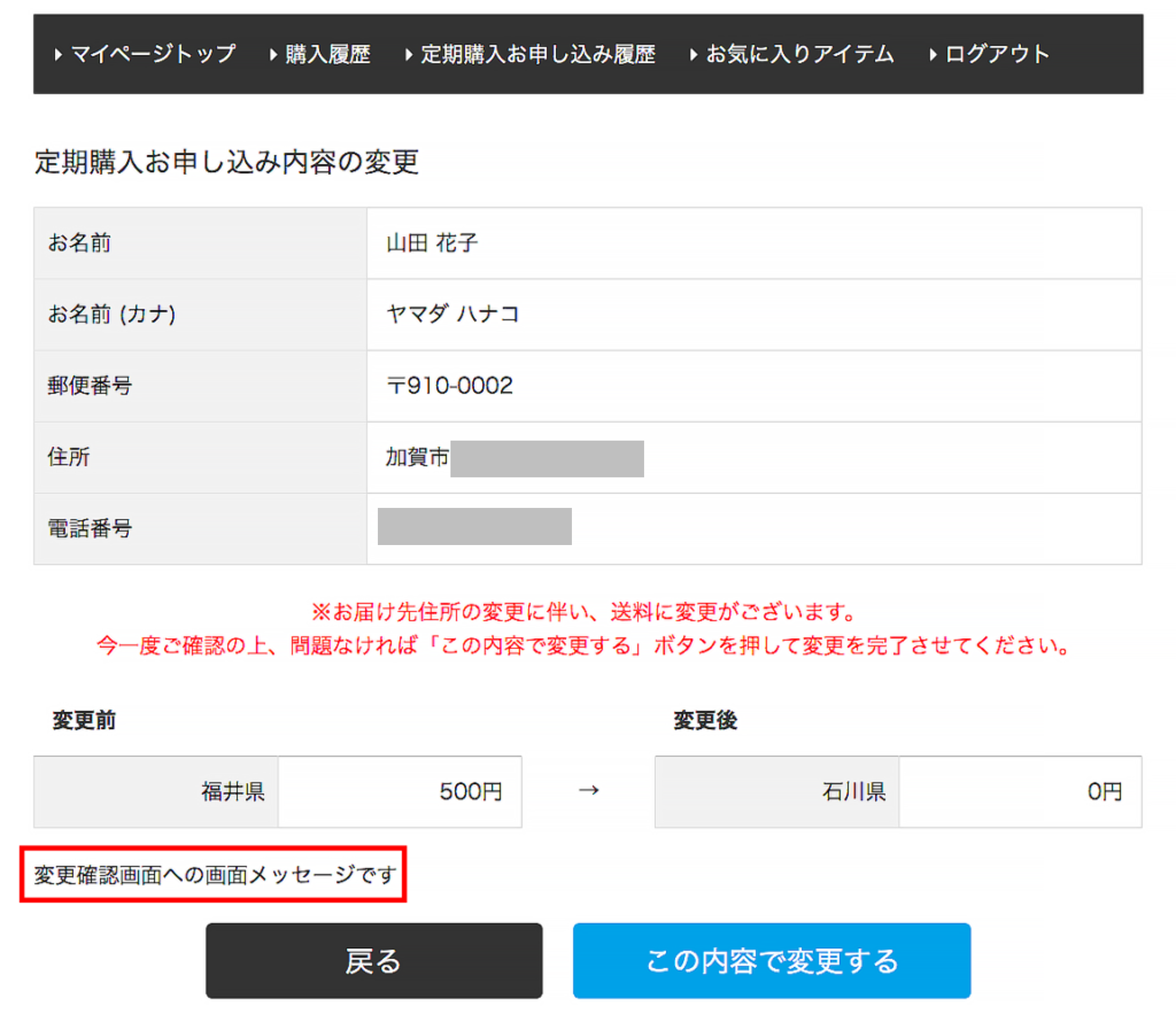The image size is (1176, 1022).
Task: Click the 変更確認画面への画面メッセージです text
Action: click(x=214, y=874)
